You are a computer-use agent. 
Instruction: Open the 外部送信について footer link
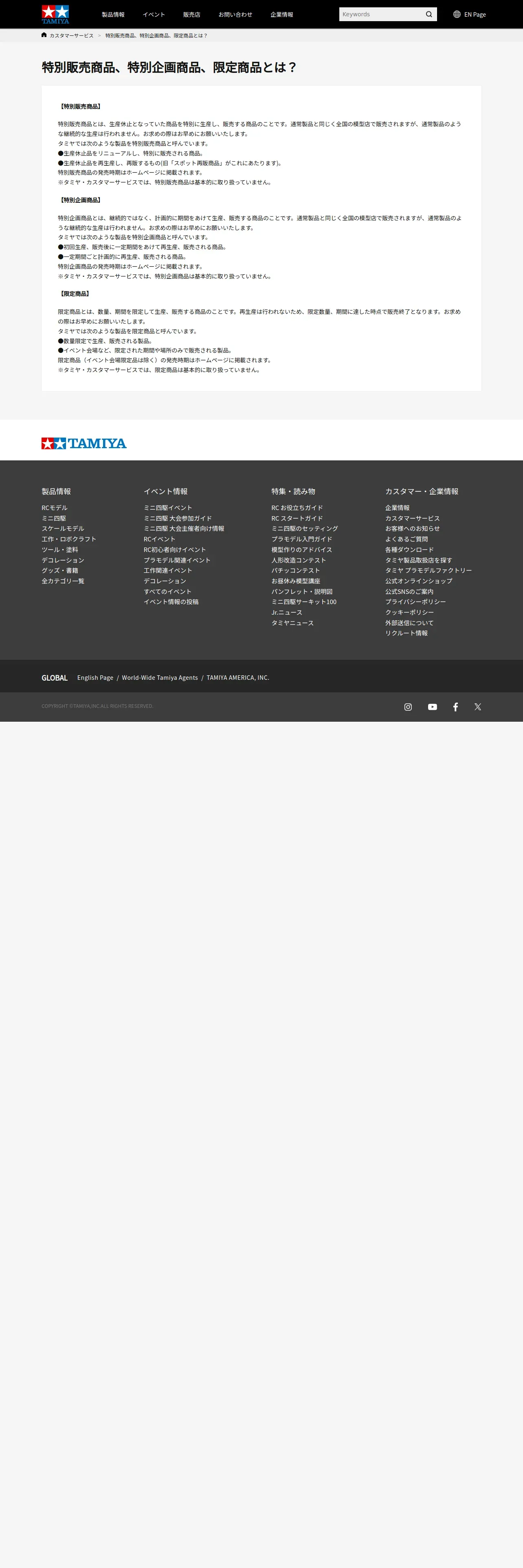click(x=410, y=623)
